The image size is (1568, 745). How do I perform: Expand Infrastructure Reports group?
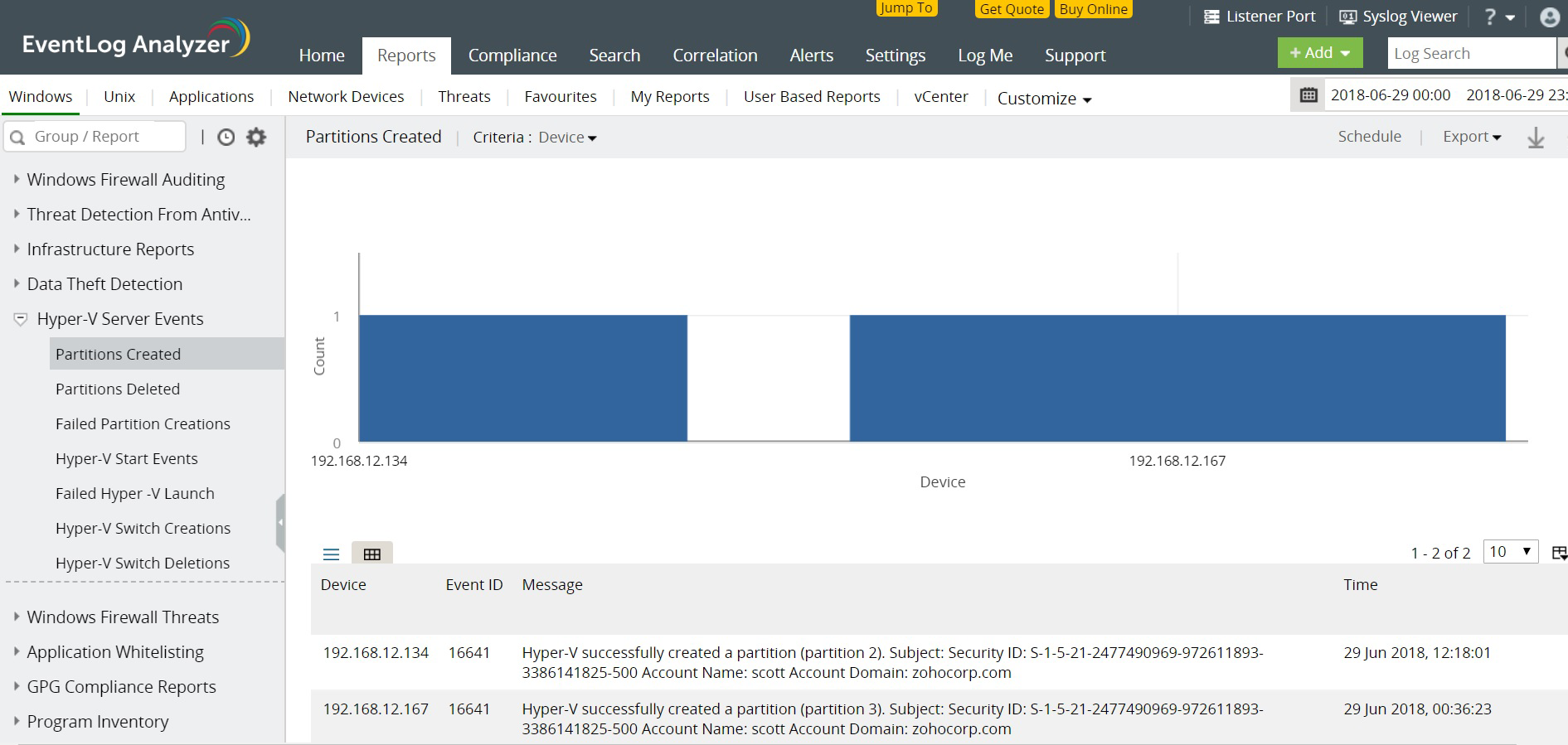point(16,249)
